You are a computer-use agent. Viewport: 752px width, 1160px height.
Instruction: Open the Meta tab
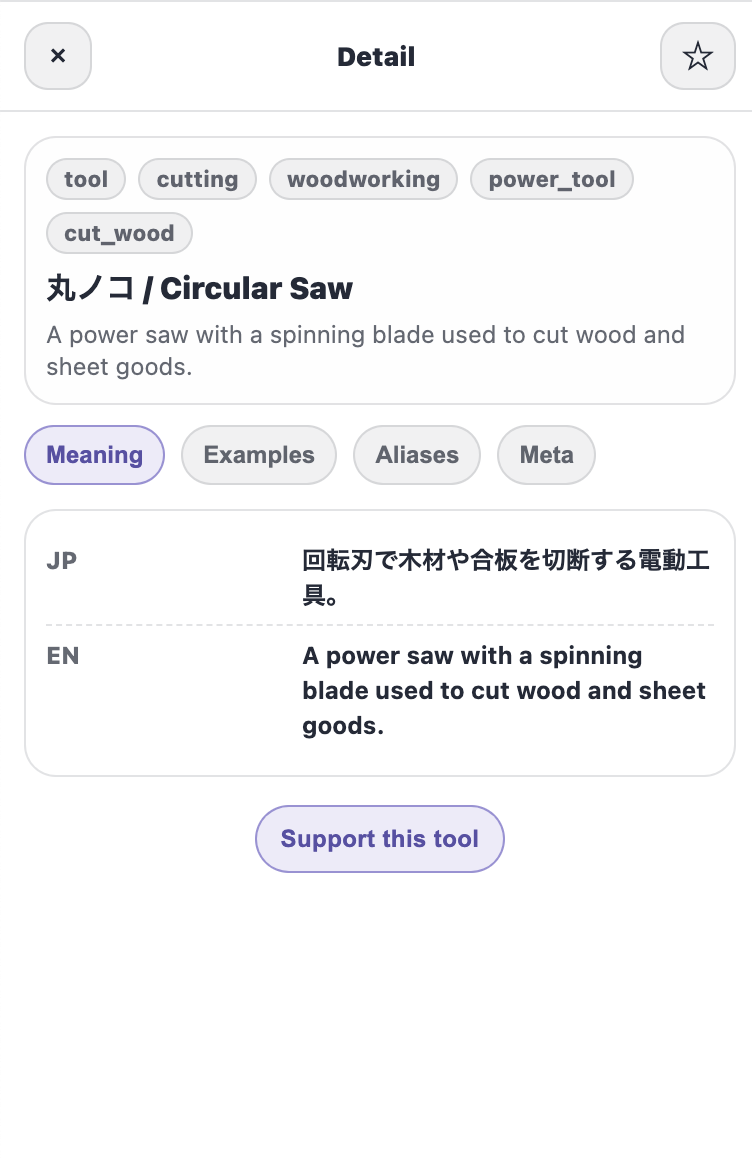(546, 455)
